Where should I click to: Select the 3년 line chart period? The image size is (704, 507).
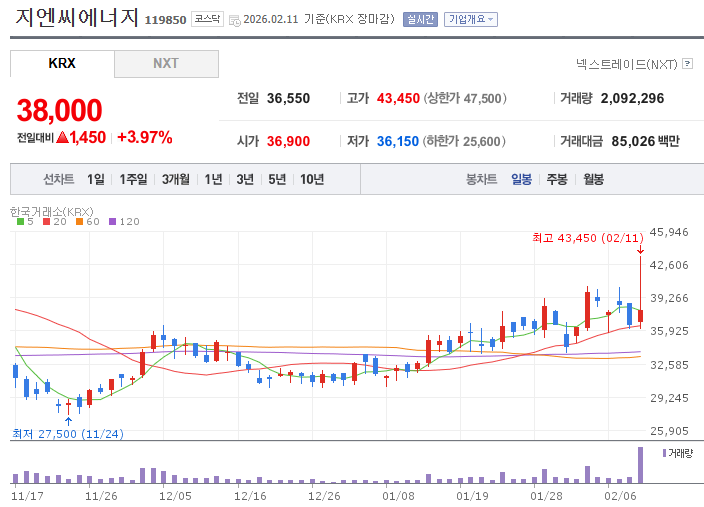[245, 180]
